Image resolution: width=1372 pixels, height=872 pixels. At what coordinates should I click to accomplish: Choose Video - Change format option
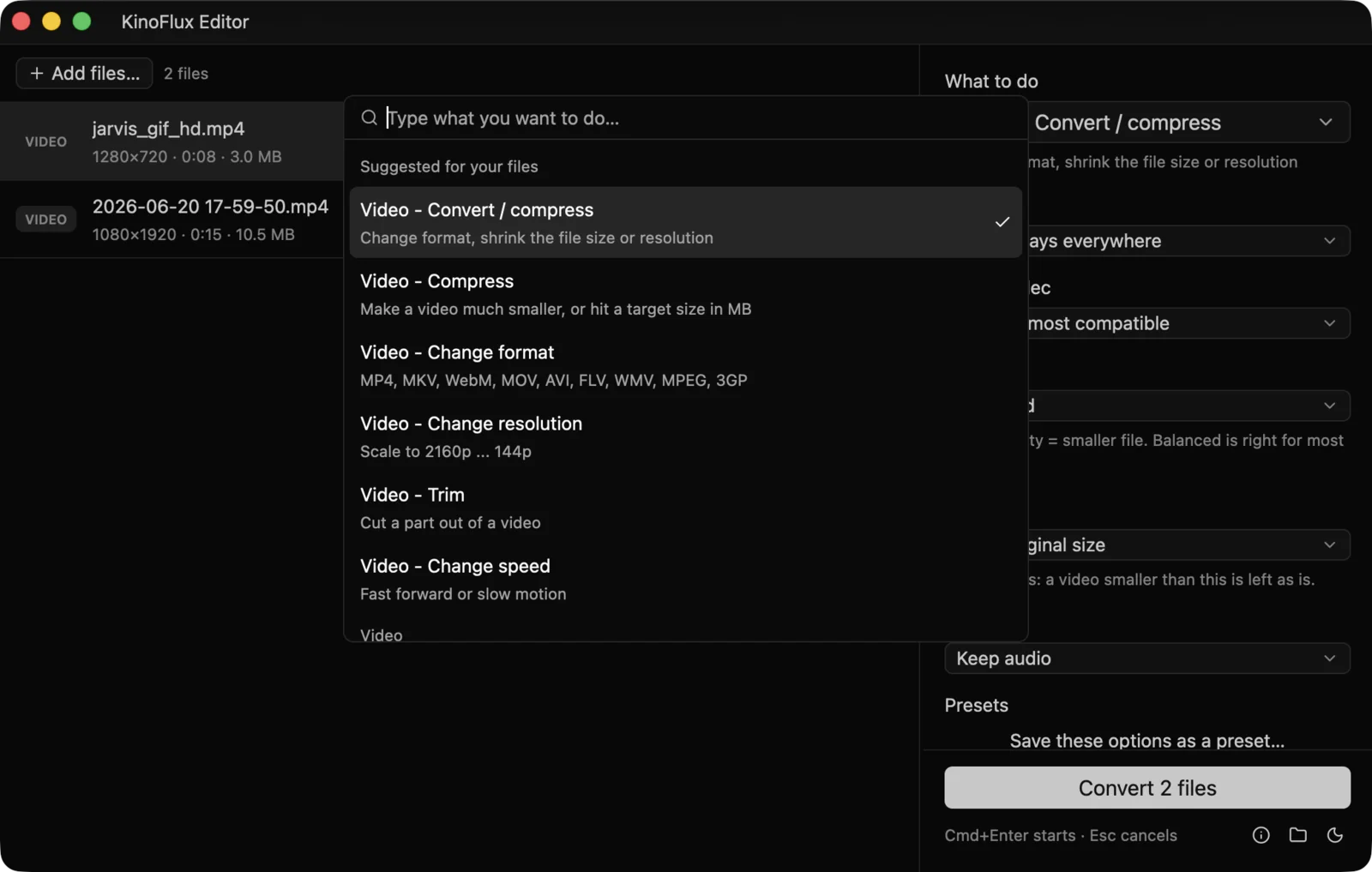685,365
